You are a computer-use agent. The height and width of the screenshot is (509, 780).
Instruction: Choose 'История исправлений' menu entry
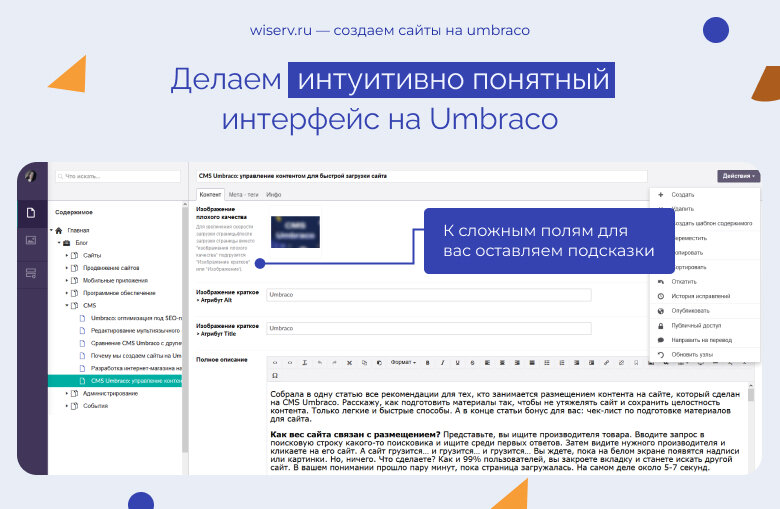(705, 296)
